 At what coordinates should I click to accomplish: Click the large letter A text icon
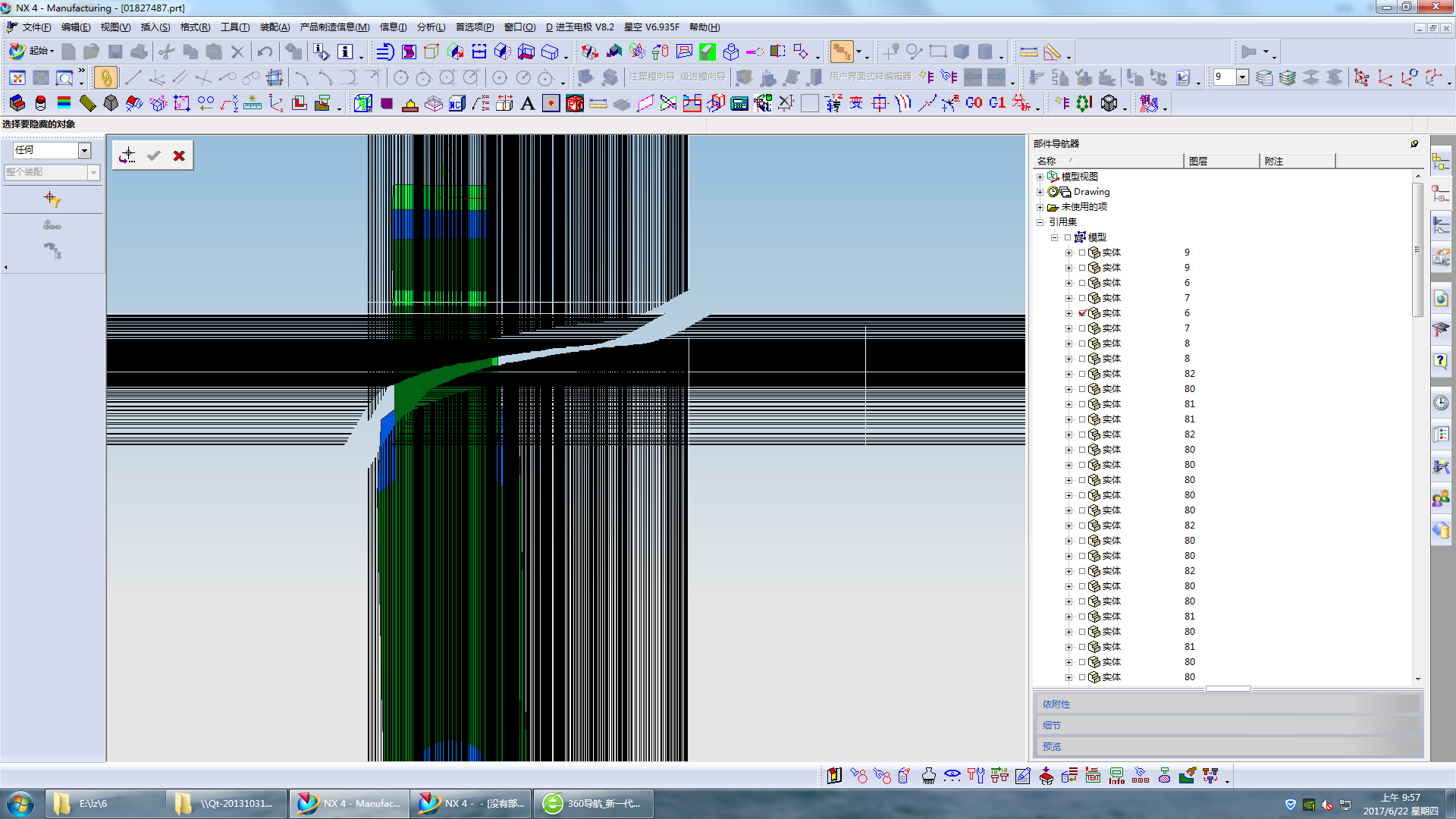click(528, 103)
